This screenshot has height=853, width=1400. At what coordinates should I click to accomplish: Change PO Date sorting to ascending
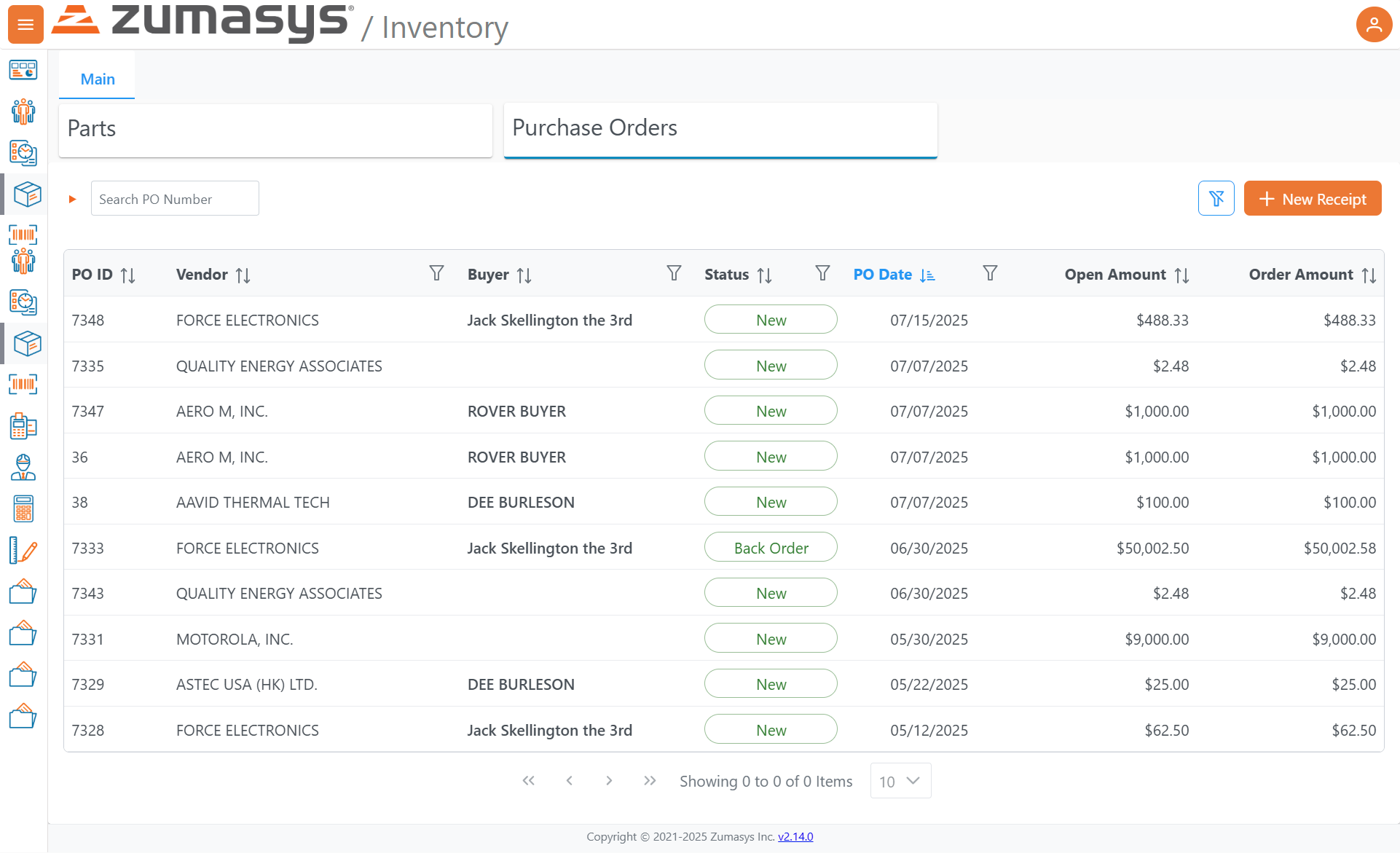pyautogui.click(x=927, y=275)
